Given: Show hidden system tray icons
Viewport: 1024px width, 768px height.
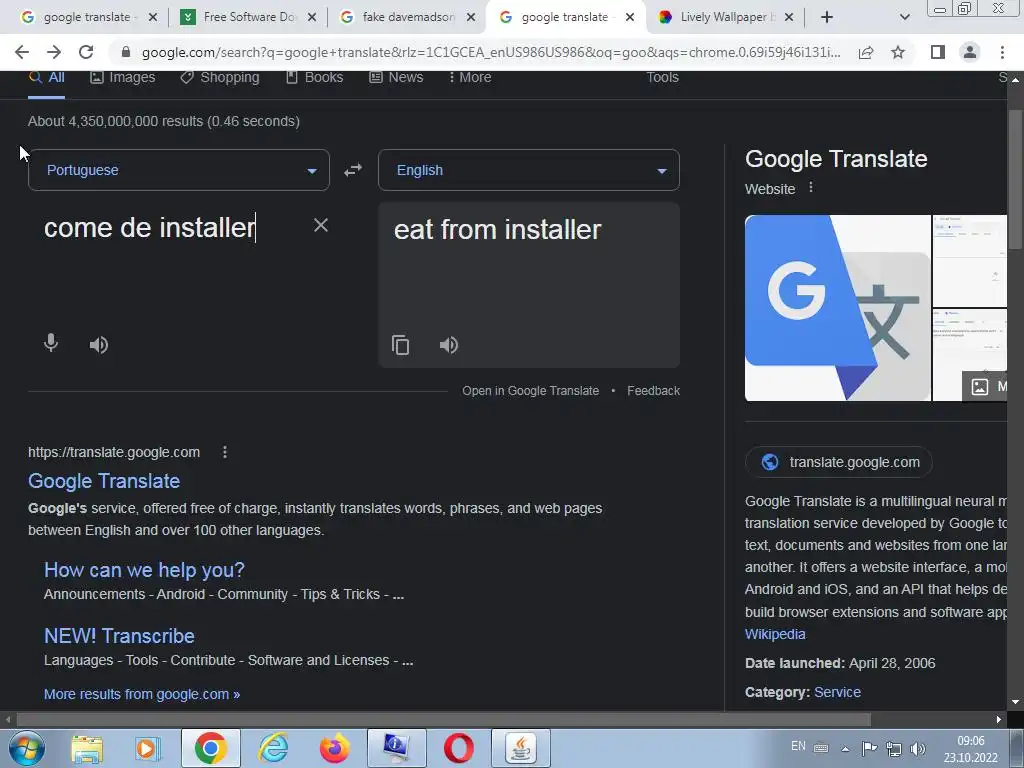Looking at the screenshot, I should click(845, 749).
